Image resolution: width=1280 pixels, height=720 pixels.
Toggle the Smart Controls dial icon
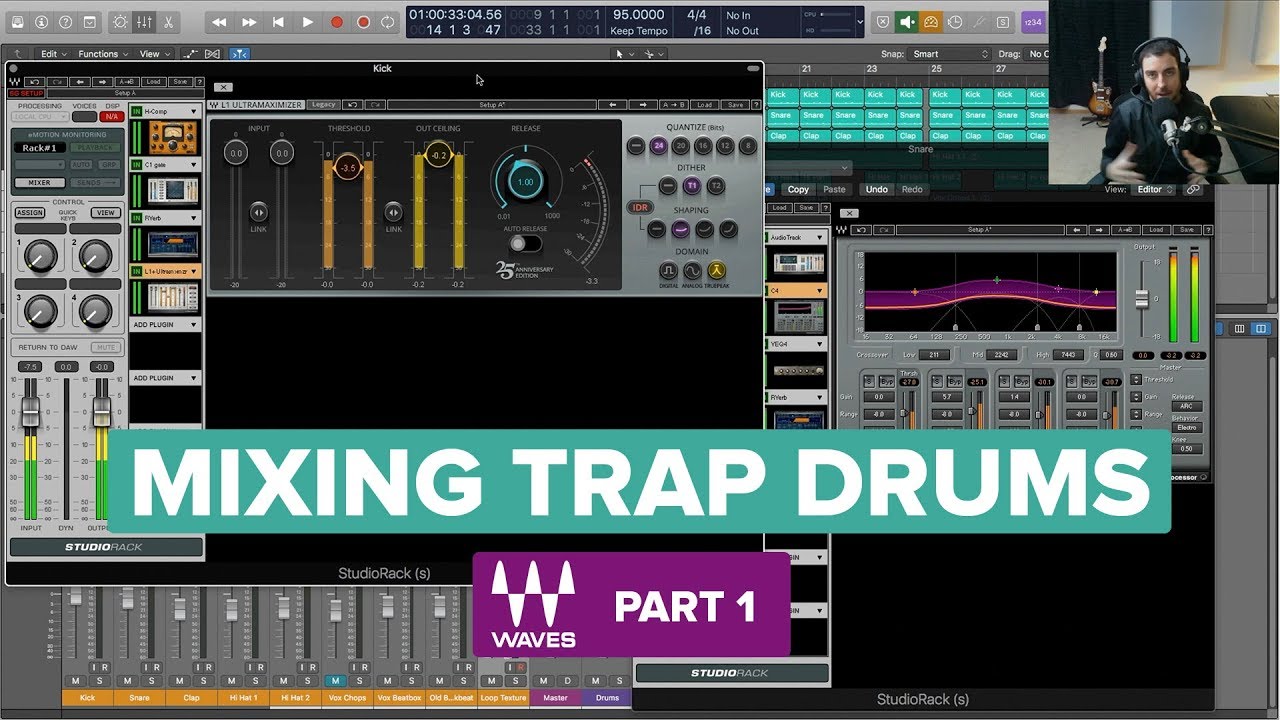pyautogui.click(x=121, y=21)
